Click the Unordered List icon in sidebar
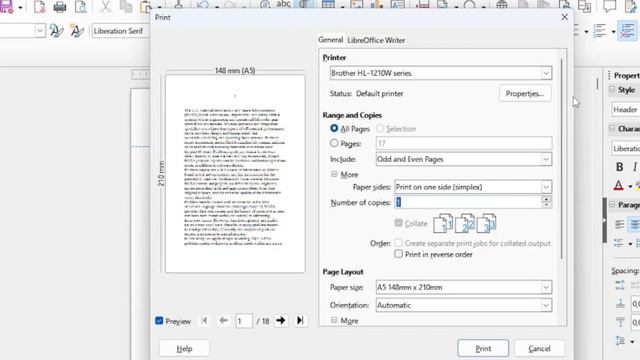This screenshot has width=640, height=360. [x=619, y=243]
